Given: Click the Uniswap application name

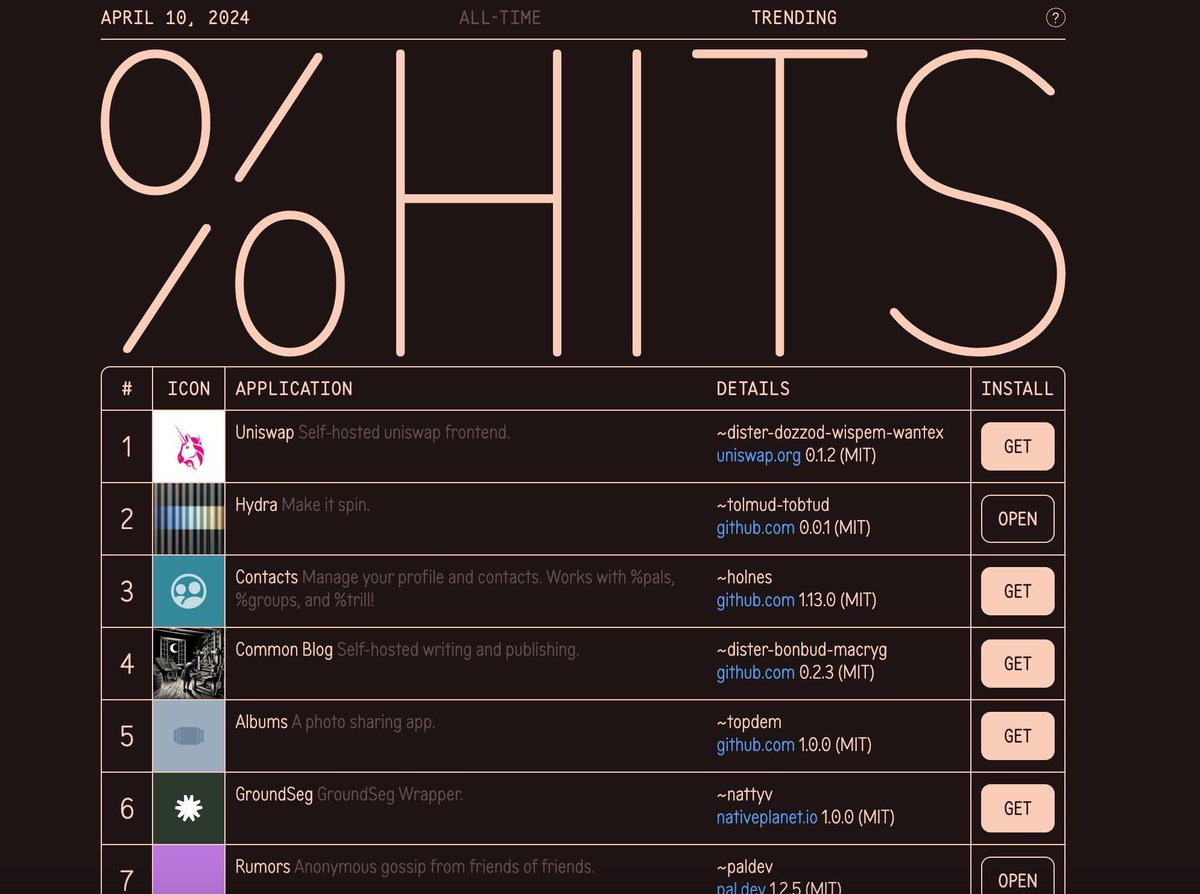Looking at the screenshot, I should pos(265,433).
